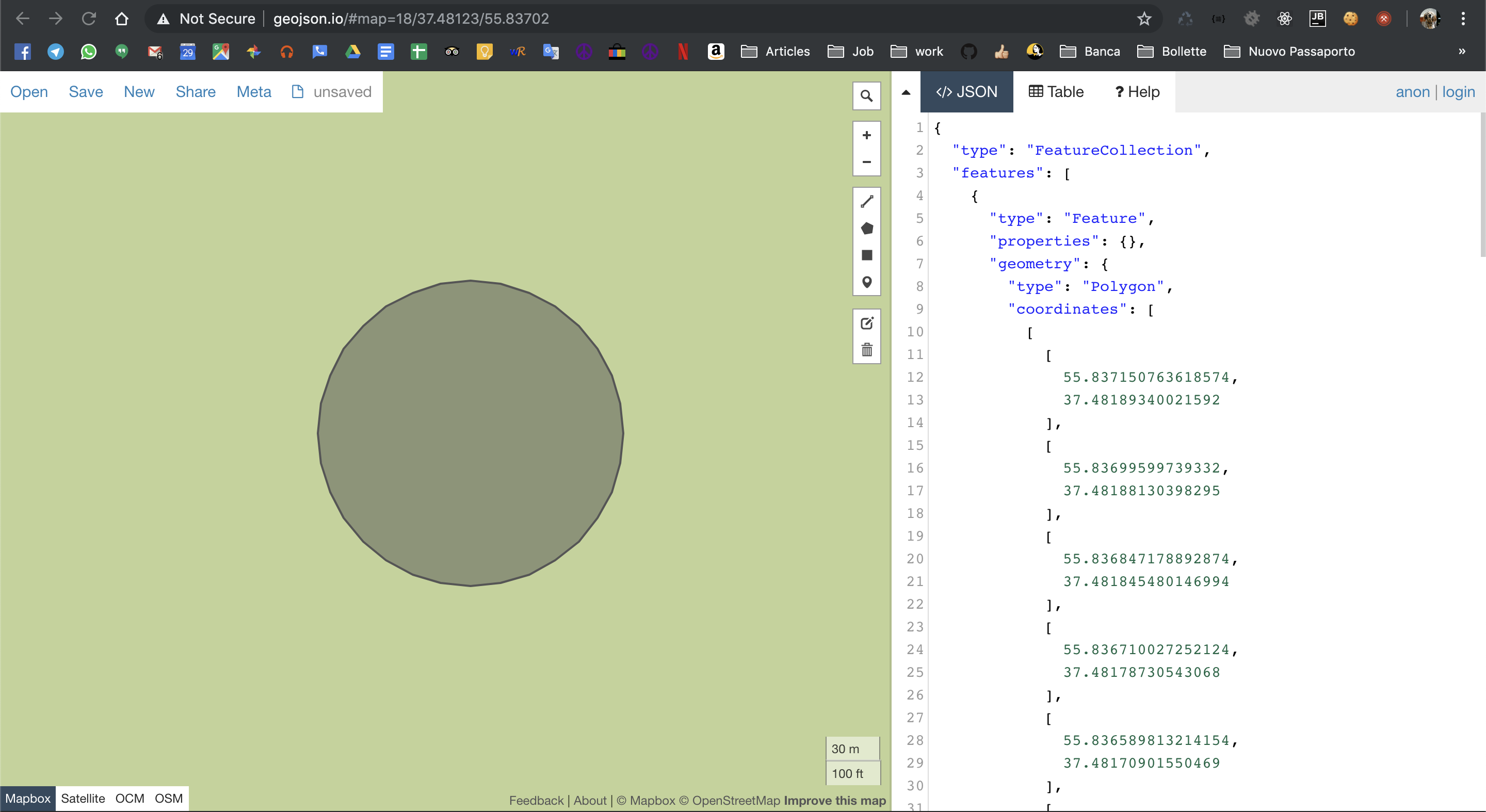
Task: Switch to the Table tab
Action: click(x=1055, y=92)
